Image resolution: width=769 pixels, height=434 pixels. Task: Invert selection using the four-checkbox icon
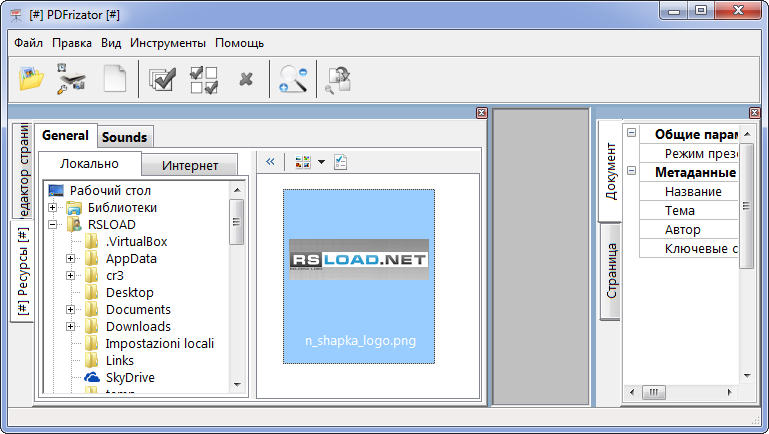tap(204, 79)
